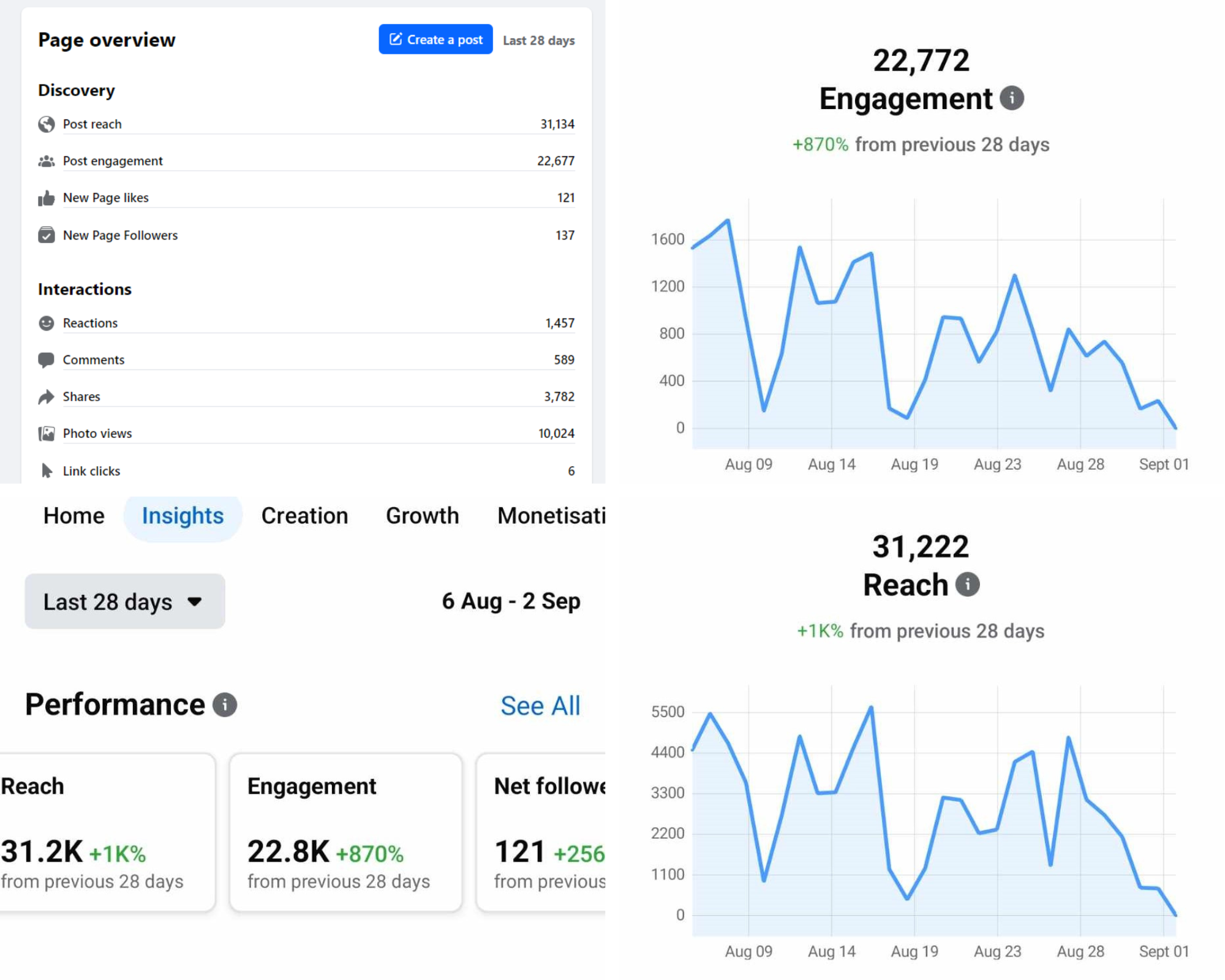Switch to the Insights tab
Image resolution: width=1225 pixels, height=980 pixels.
183,516
